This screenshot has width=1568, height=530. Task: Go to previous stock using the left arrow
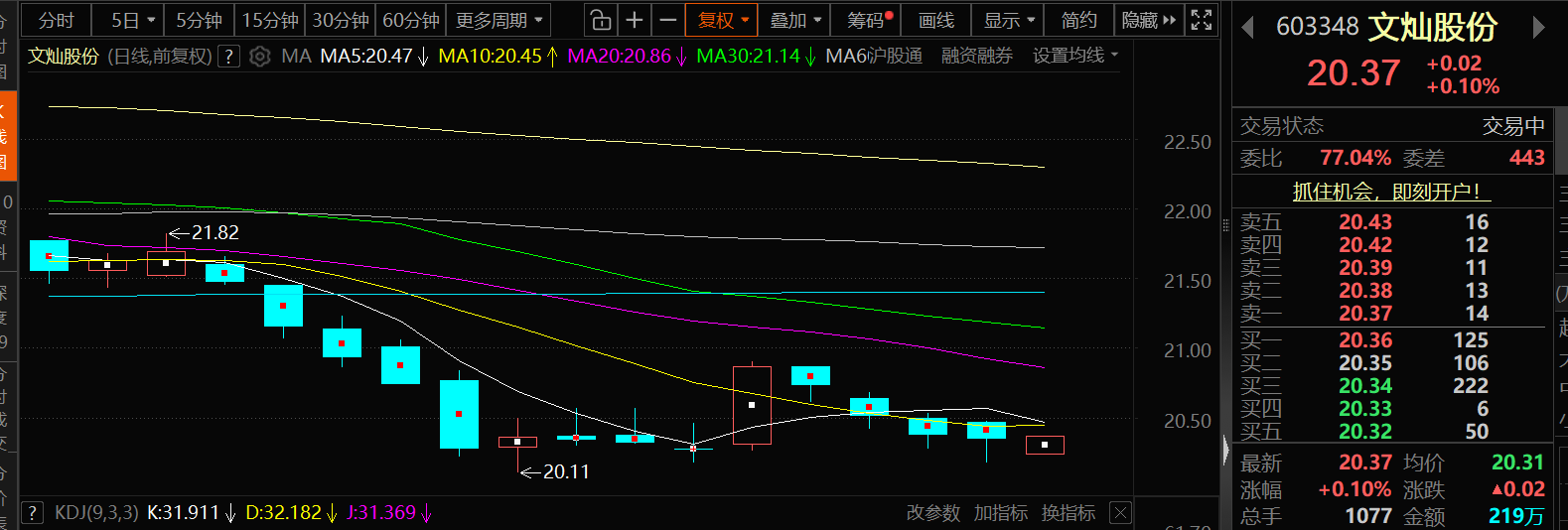point(1248,28)
